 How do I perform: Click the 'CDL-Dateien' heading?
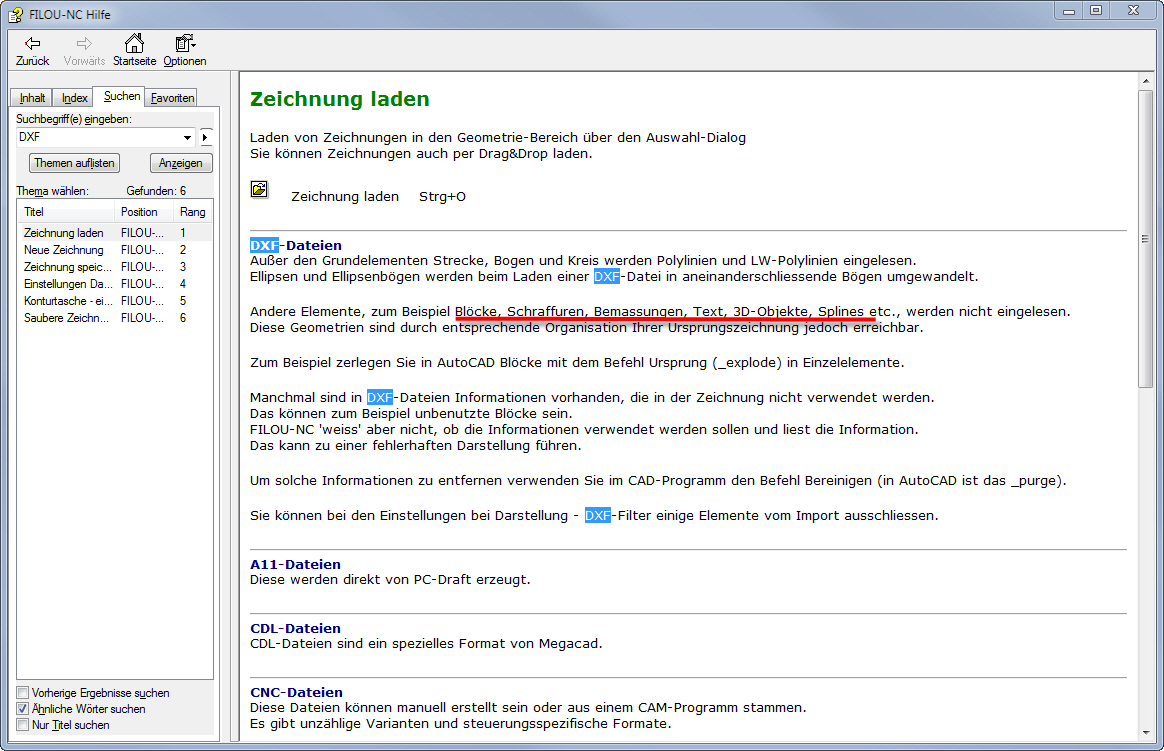(295, 629)
